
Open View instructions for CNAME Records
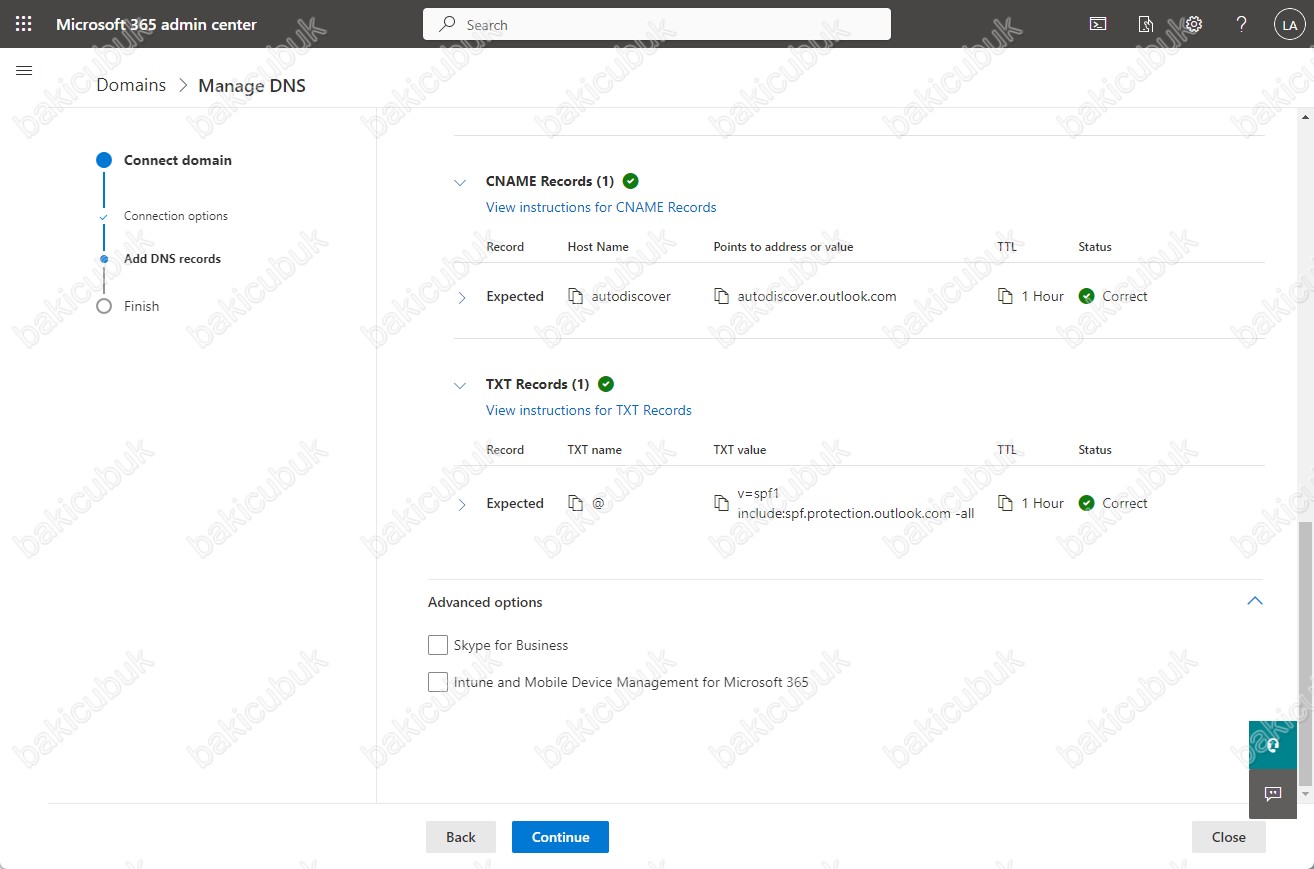coord(601,207)
